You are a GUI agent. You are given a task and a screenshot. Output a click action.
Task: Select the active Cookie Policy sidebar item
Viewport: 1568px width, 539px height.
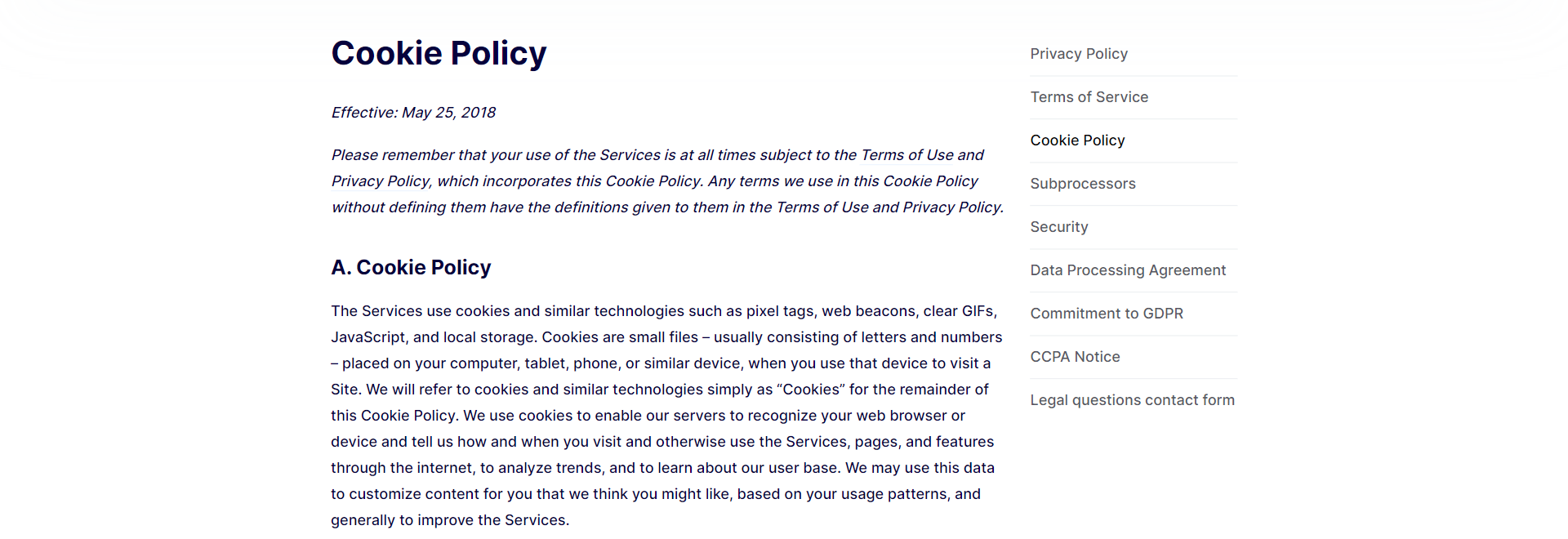(x=1077, y=140)
